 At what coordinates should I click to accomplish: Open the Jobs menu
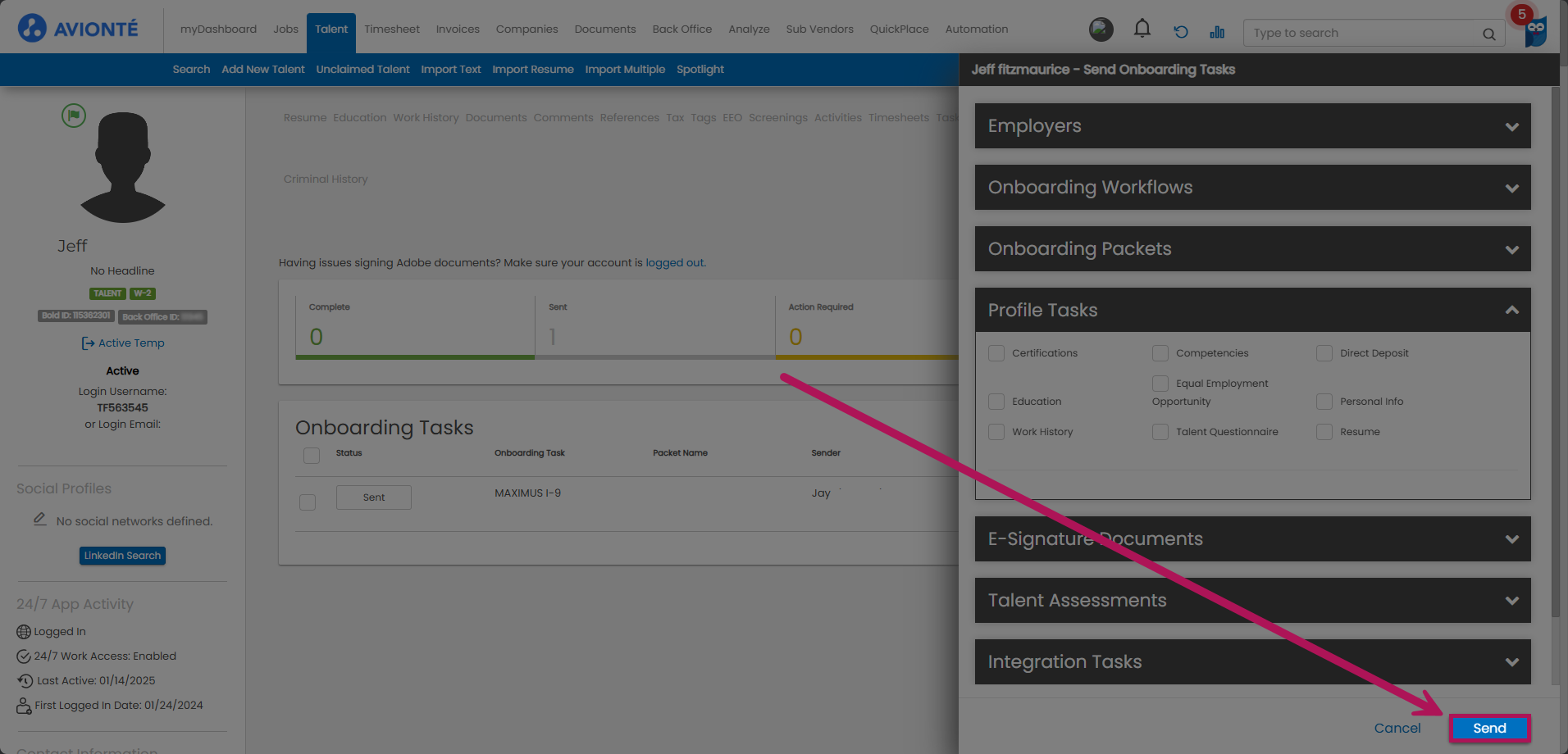tap(285, 30)
